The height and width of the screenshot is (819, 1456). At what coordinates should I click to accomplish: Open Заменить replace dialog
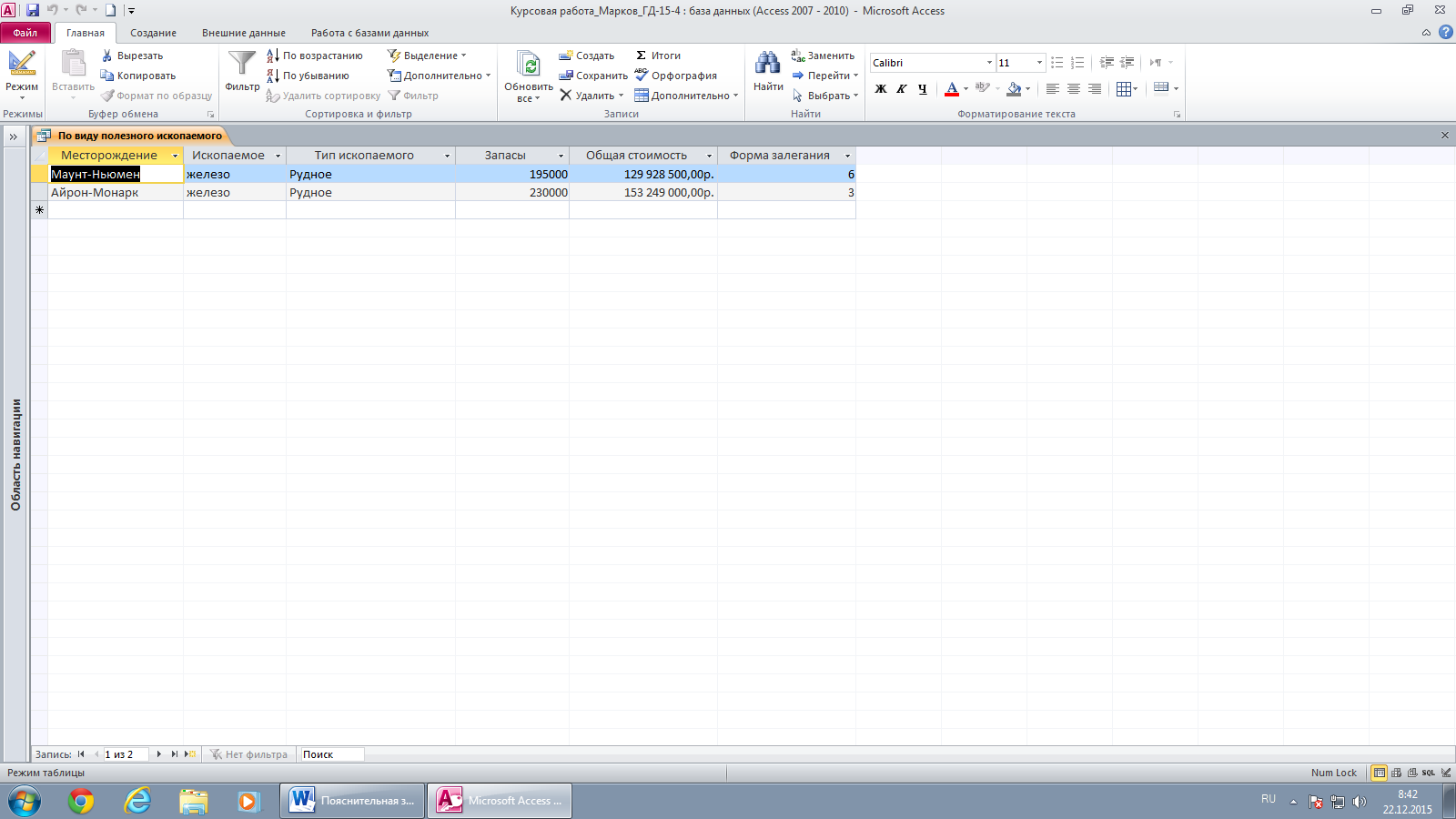tap(824, 56)
